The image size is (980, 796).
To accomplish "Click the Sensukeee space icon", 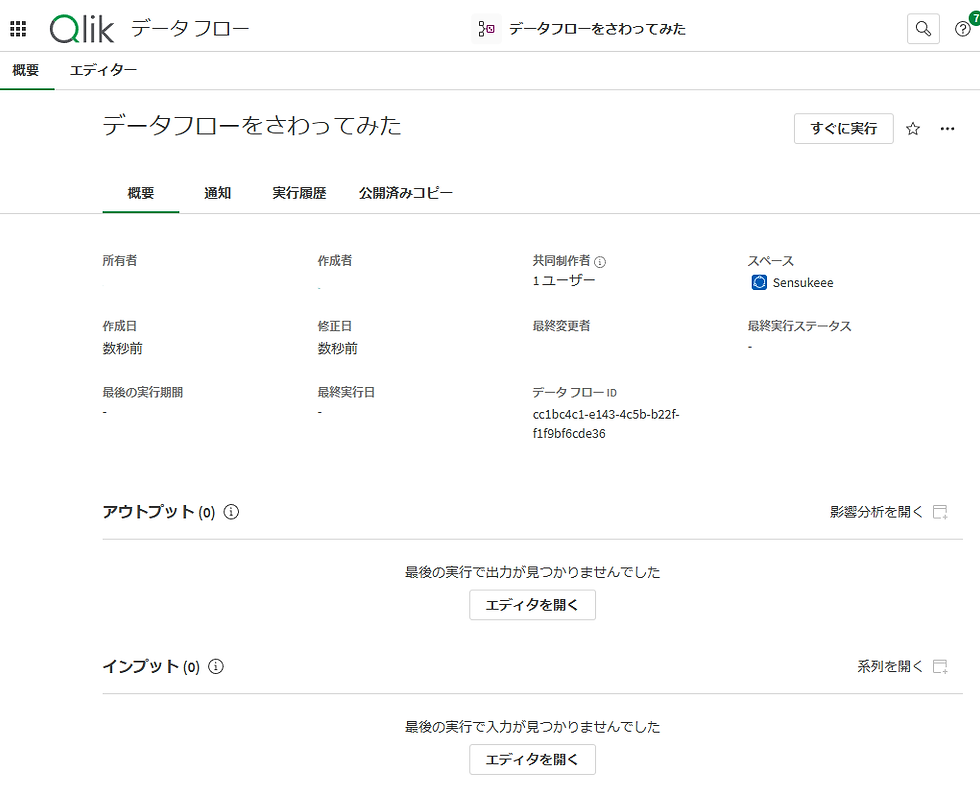I will pyautogui.click(x=759, y=282).
